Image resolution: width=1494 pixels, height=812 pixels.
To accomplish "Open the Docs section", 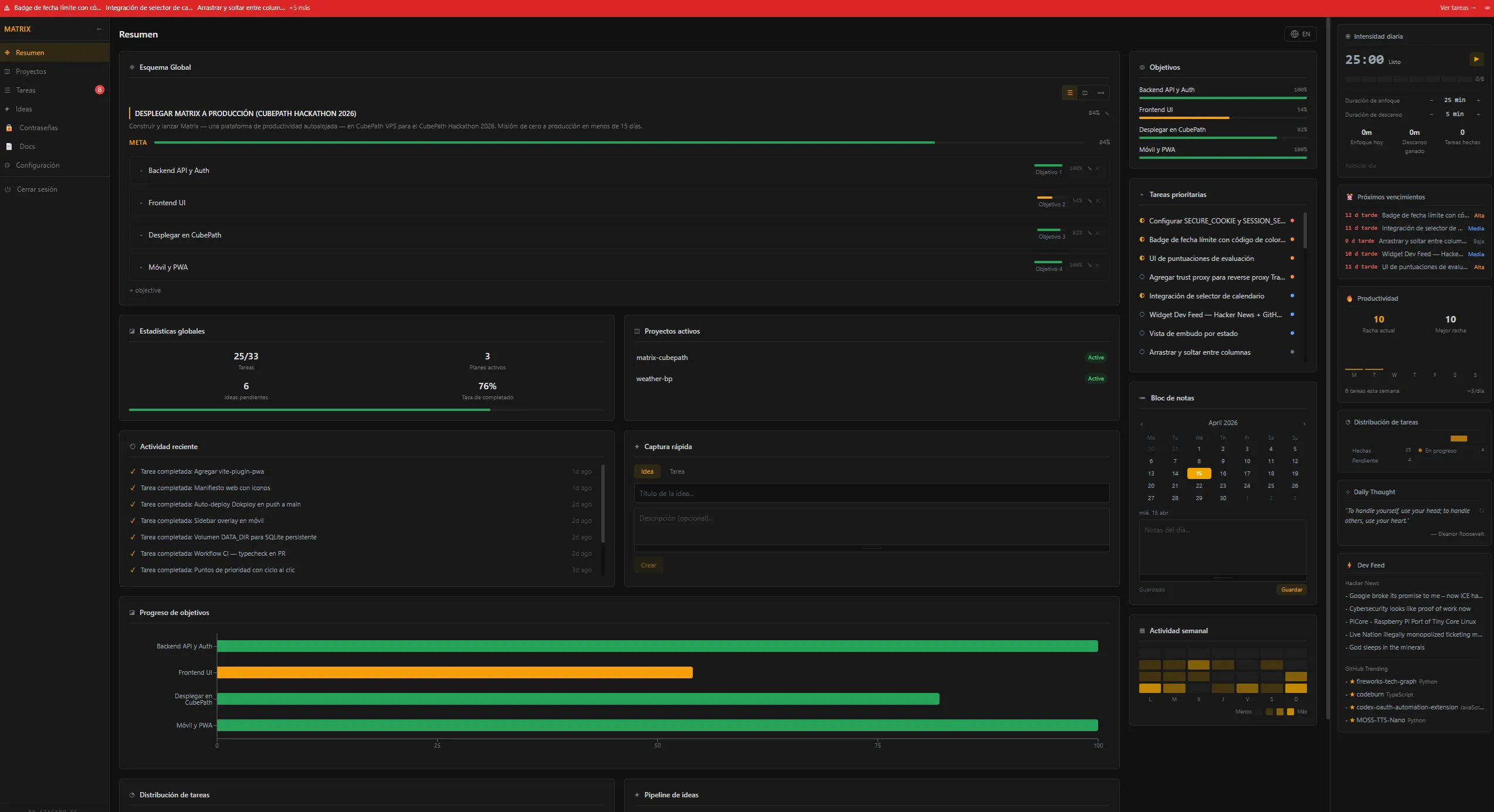I will point(27,146).
